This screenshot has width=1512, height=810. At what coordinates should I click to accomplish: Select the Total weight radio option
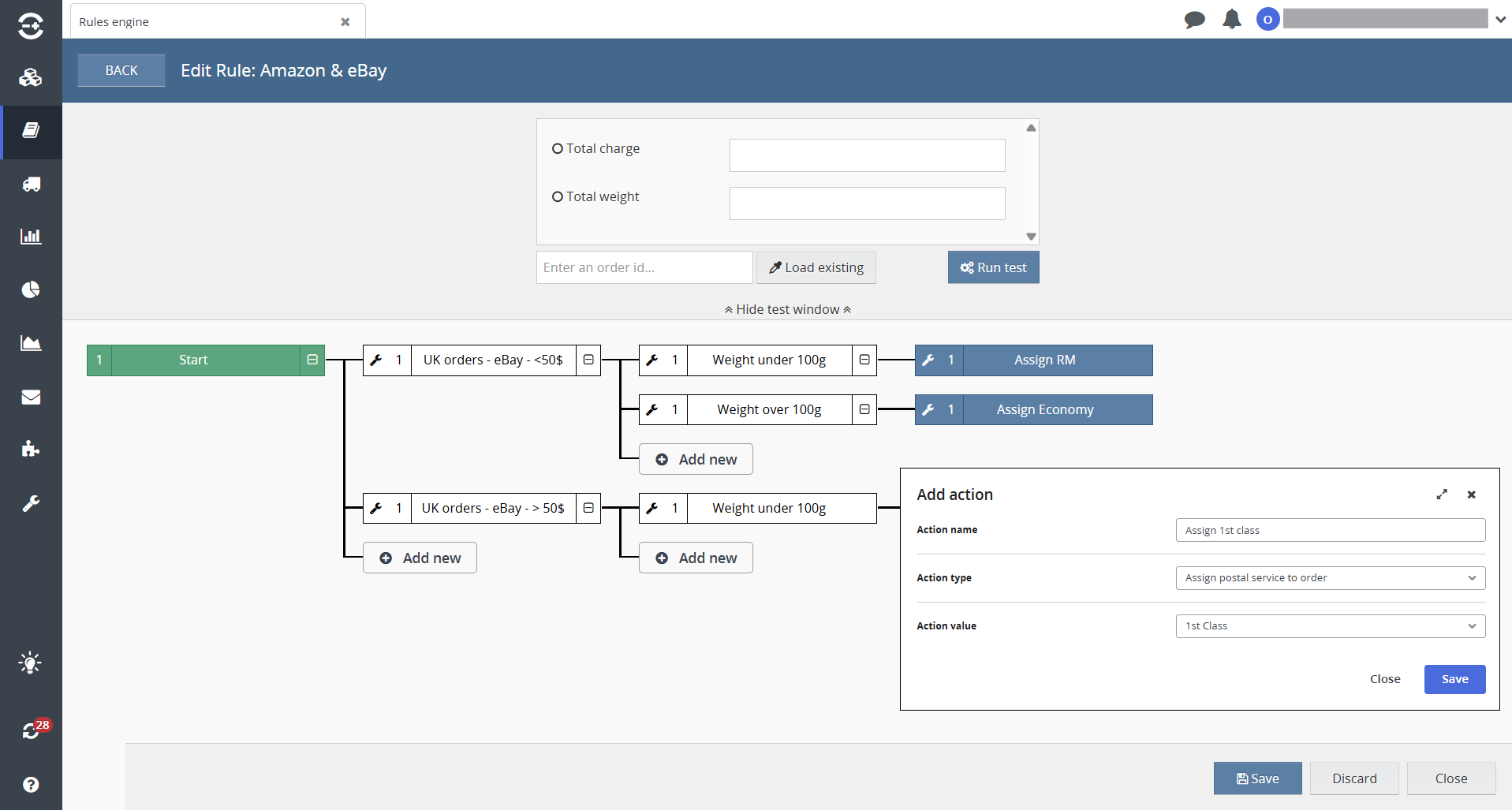[x=558, y=197]
